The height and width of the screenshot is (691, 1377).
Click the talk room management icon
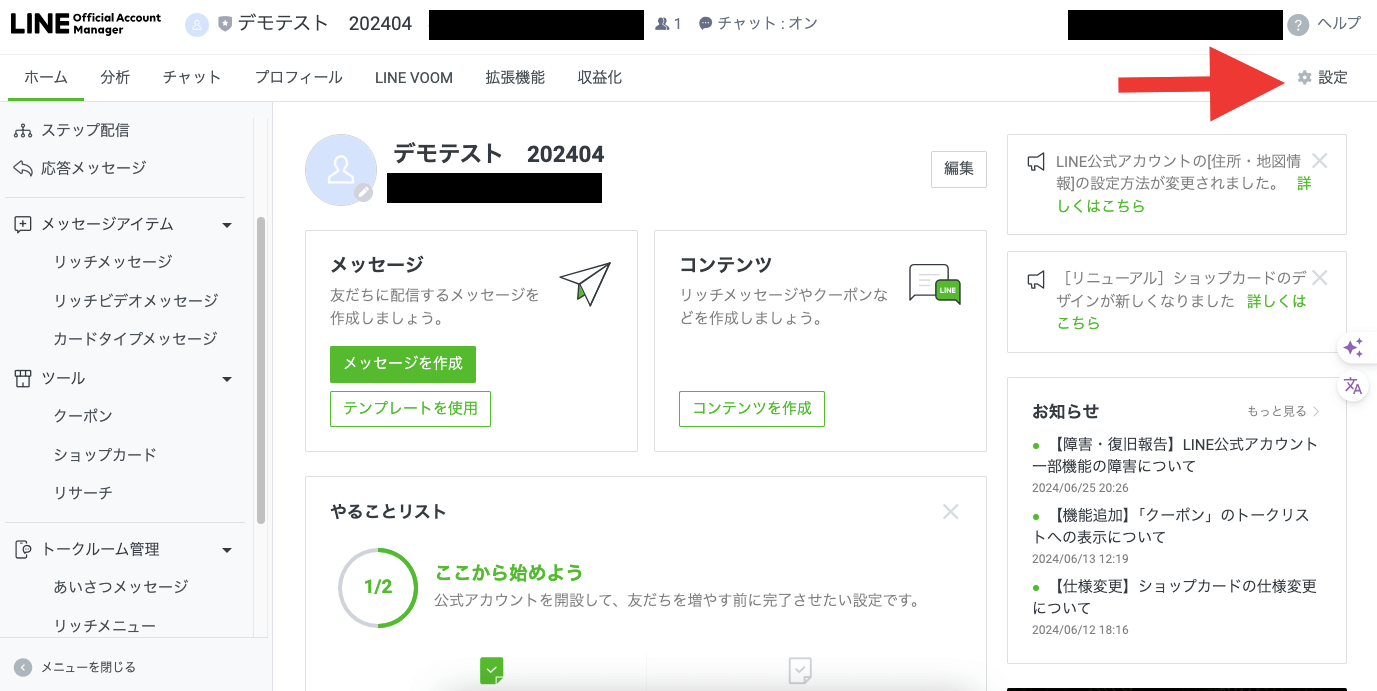coord(23,549)
